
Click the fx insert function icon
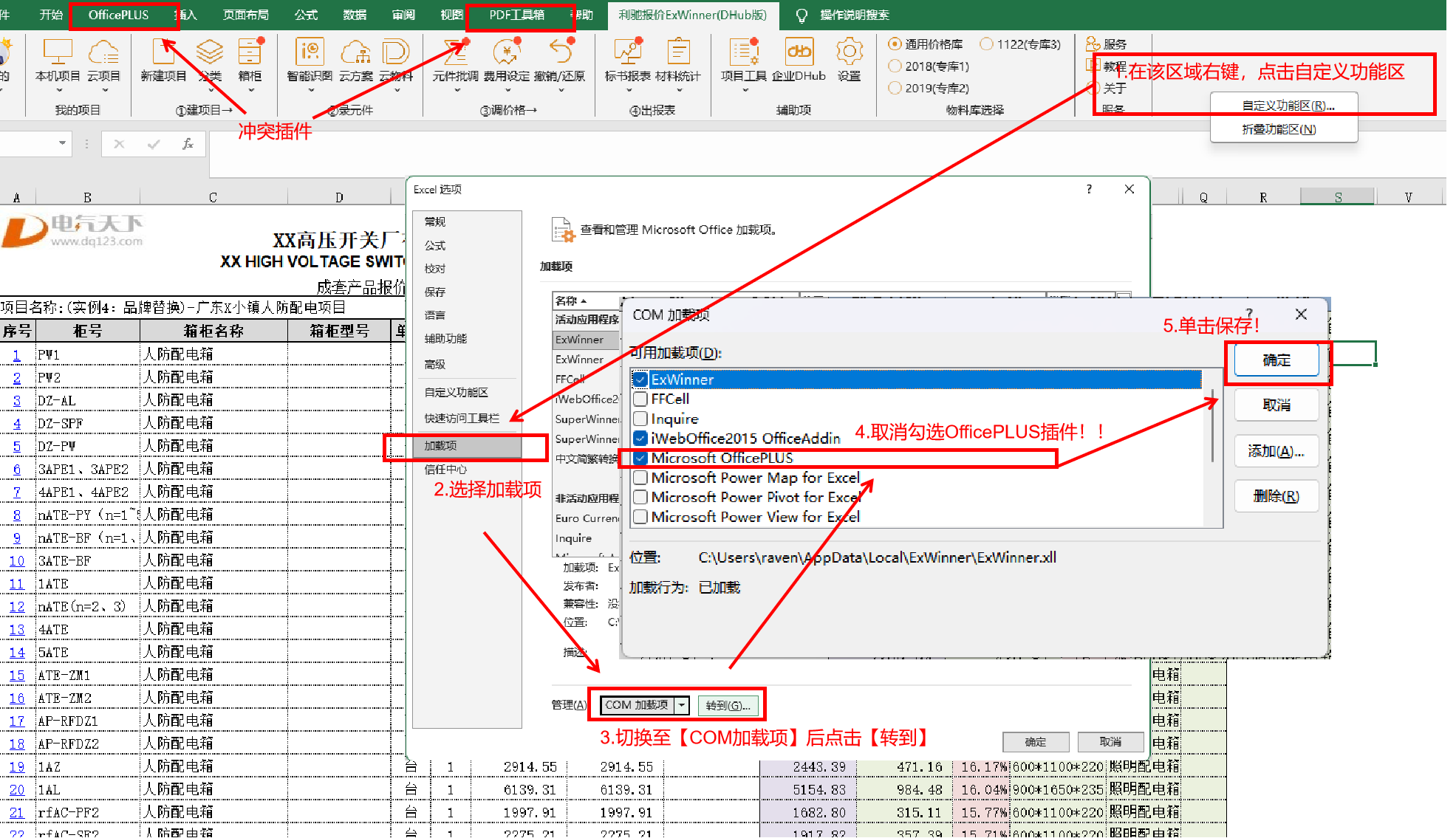point(188,144)
